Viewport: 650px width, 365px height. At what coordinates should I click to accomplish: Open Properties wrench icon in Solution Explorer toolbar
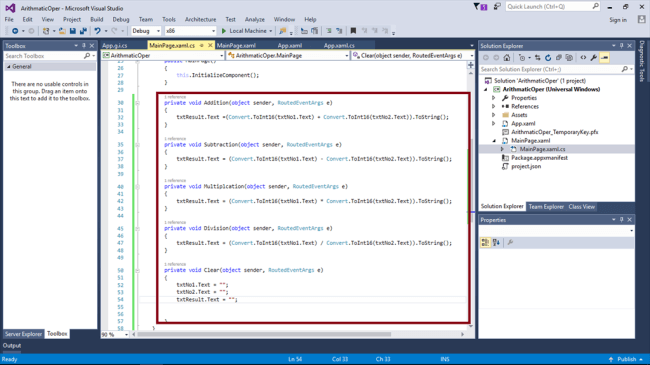(594, 58)
